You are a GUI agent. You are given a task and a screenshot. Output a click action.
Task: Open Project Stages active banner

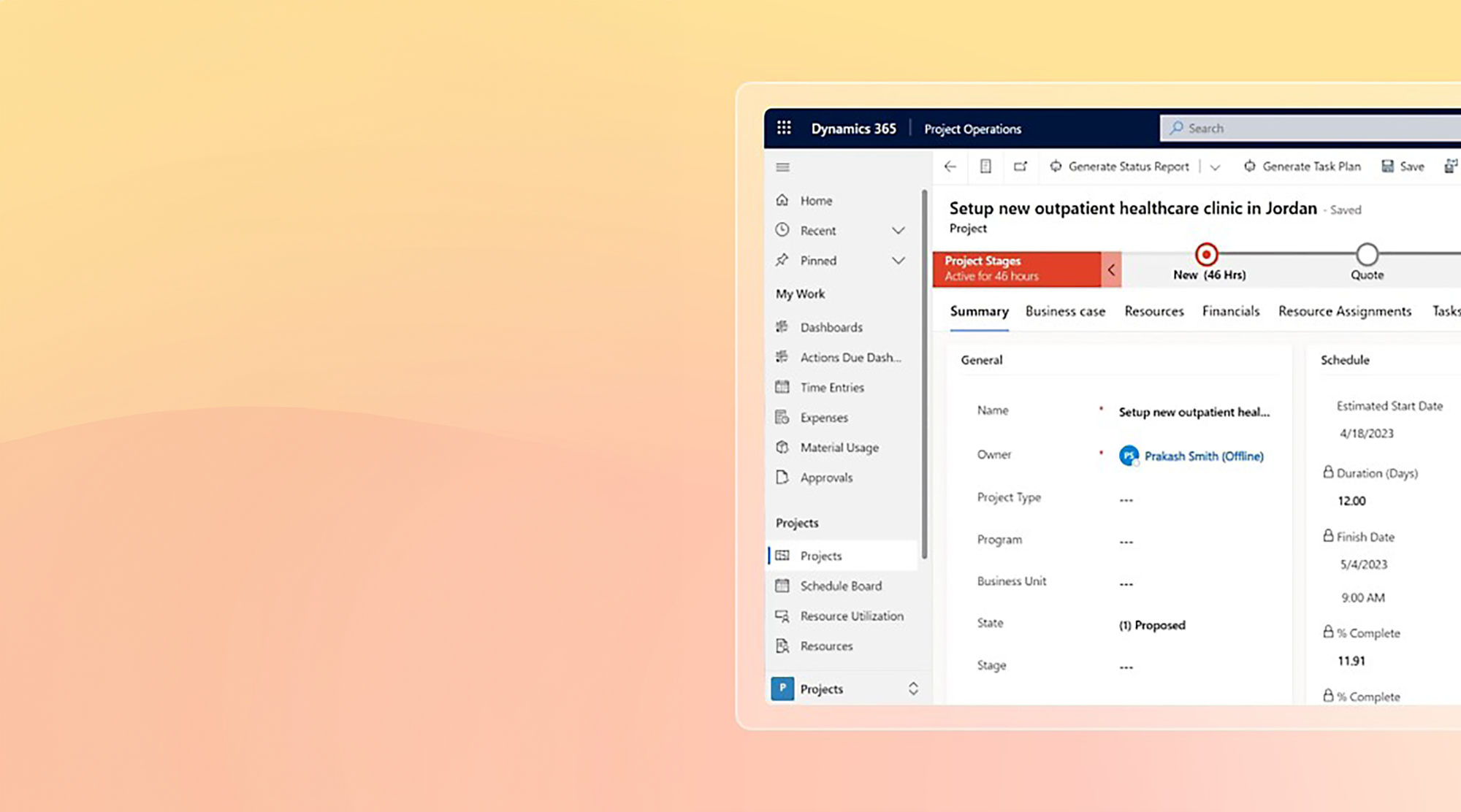coord(1017,269)
